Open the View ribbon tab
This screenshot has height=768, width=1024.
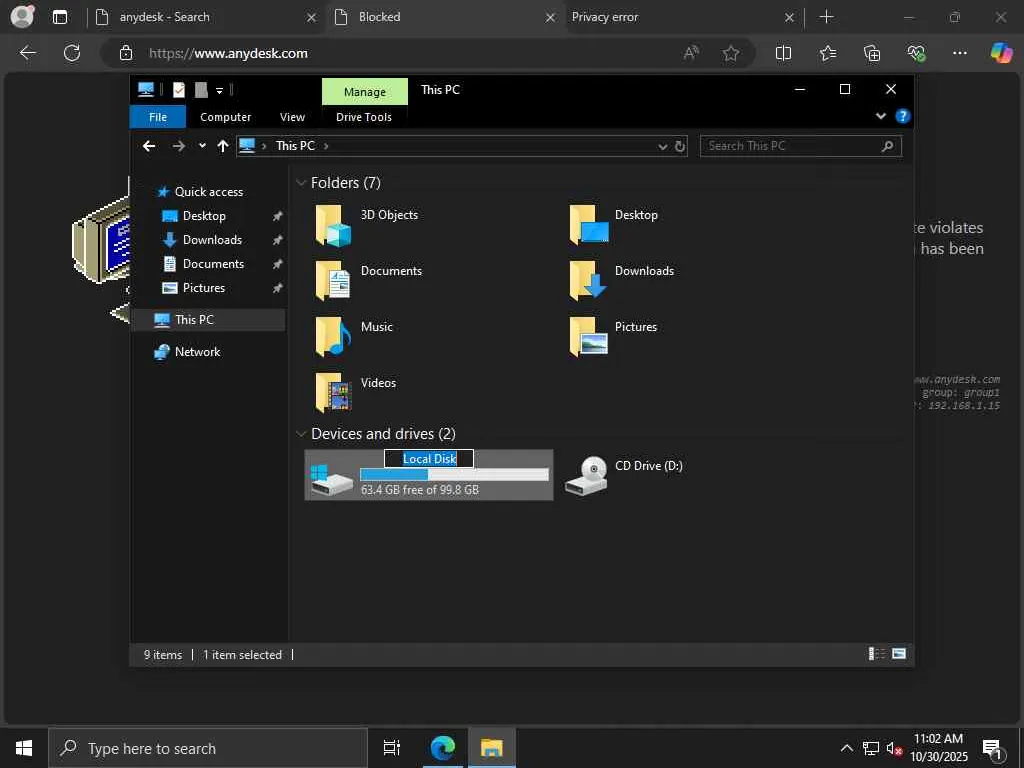coord(292,117)
